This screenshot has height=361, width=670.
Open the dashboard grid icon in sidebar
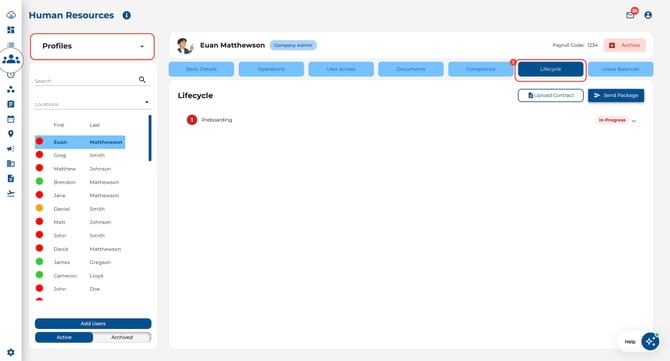click(11, 30)
